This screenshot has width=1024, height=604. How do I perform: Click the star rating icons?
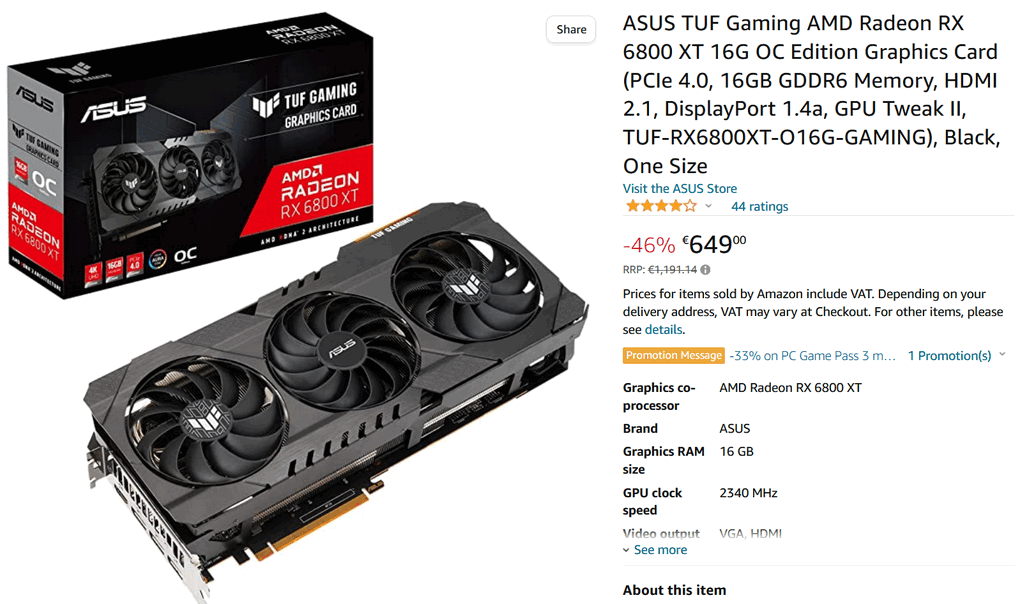pos(660,206)
